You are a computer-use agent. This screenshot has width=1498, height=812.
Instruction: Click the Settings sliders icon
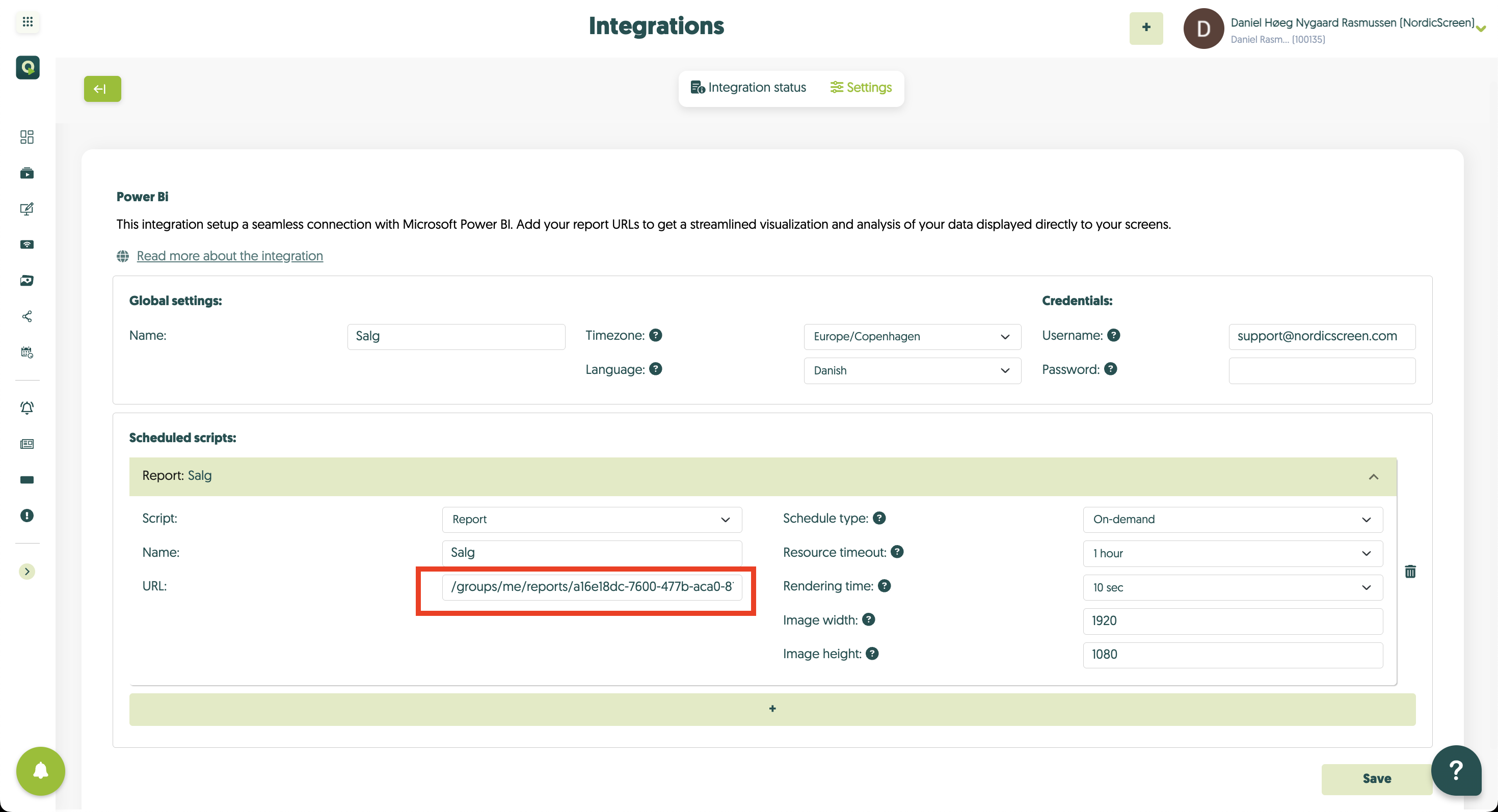point(836,87)
